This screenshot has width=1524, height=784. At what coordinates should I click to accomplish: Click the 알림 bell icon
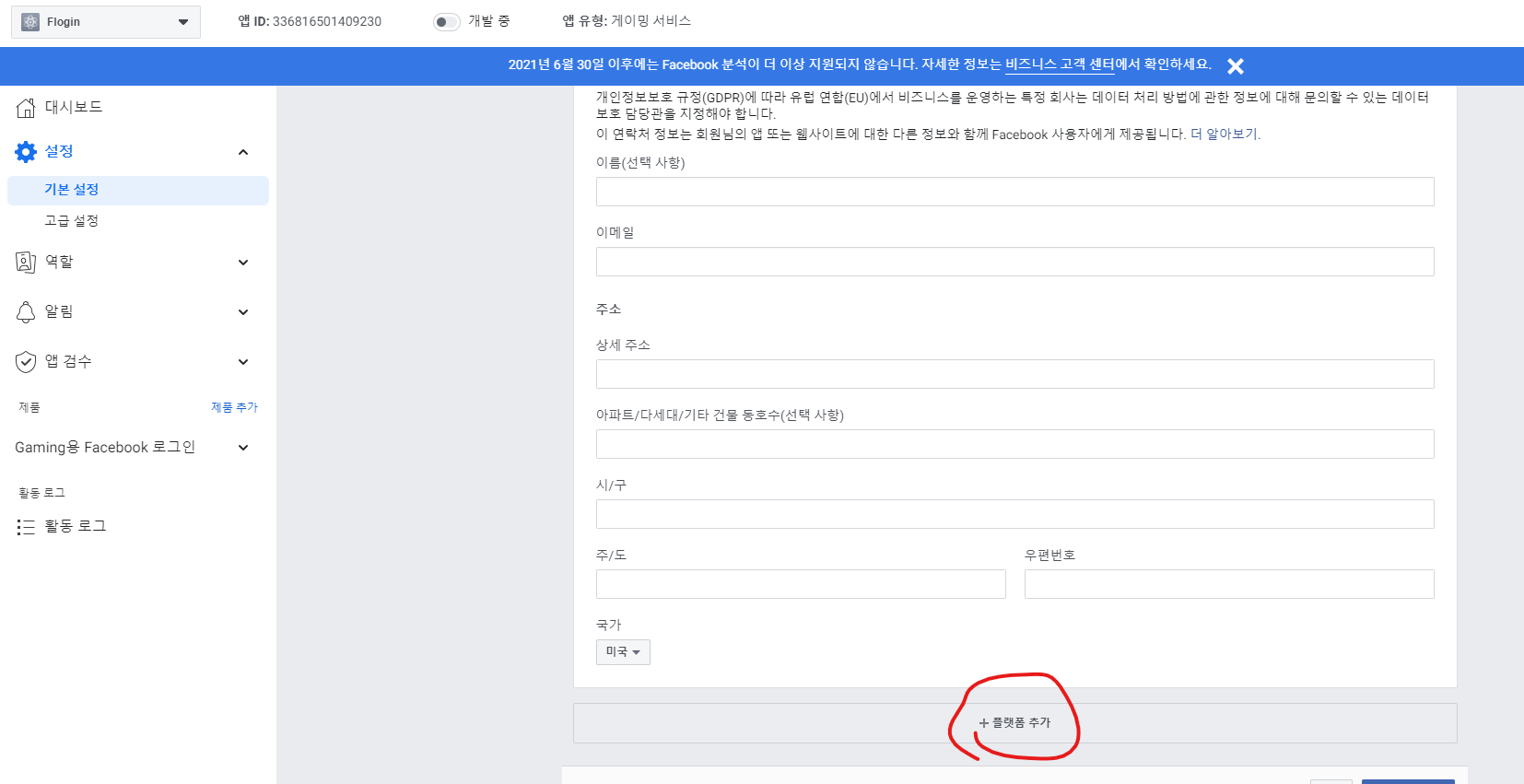26,312
